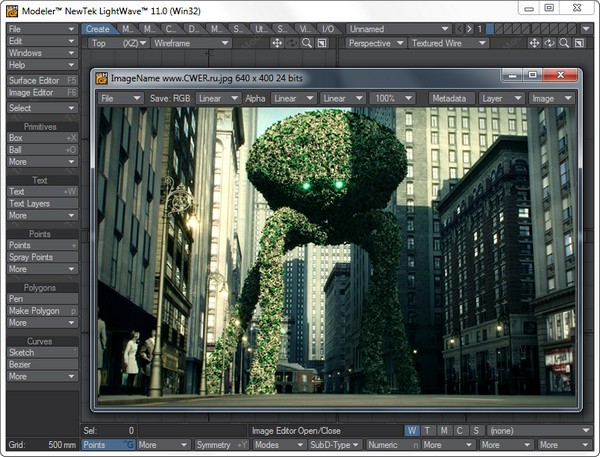Image resolution: width=600 pixels, height=457 pixels.
Task: Switch to the I/O tab
Action: tap(328, 29)
